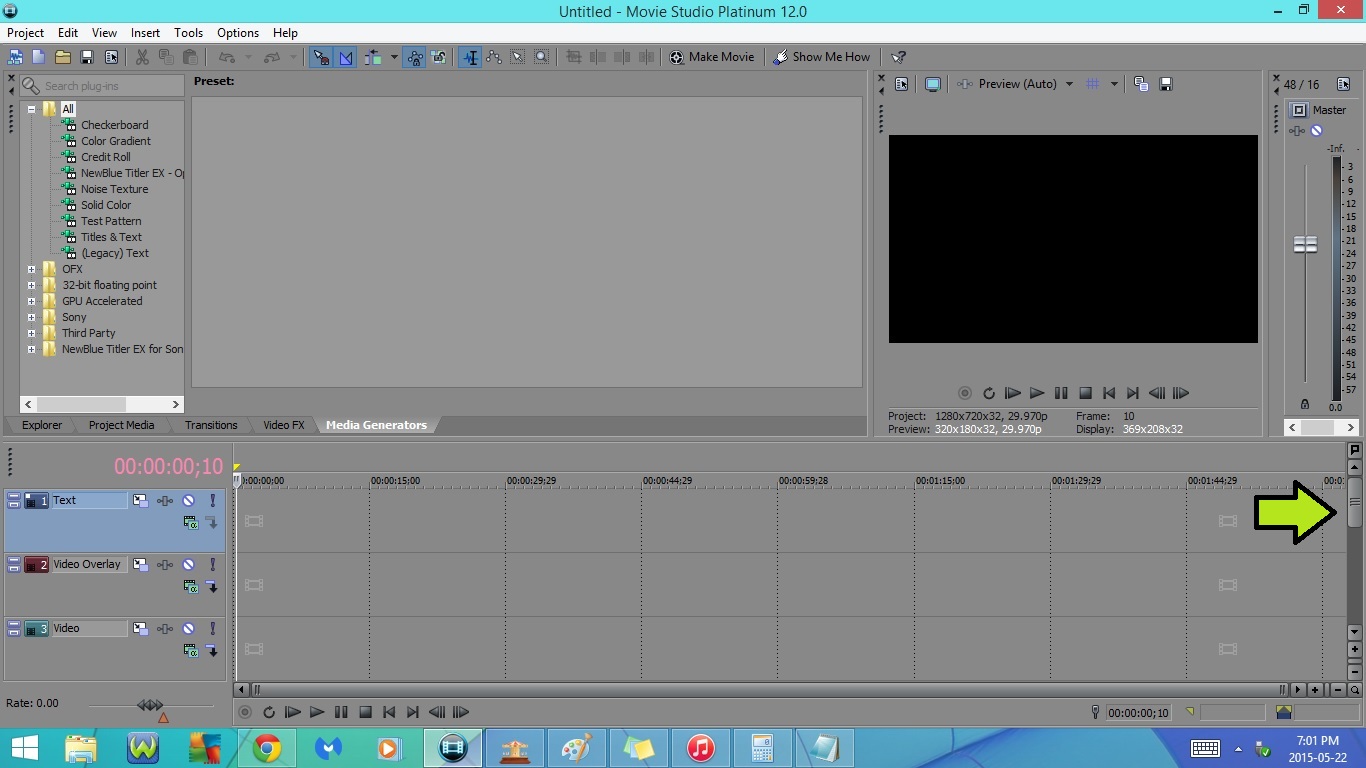1366x768 pixels.
Task: Switch to the Video FX tab
Action: point(284,425)
